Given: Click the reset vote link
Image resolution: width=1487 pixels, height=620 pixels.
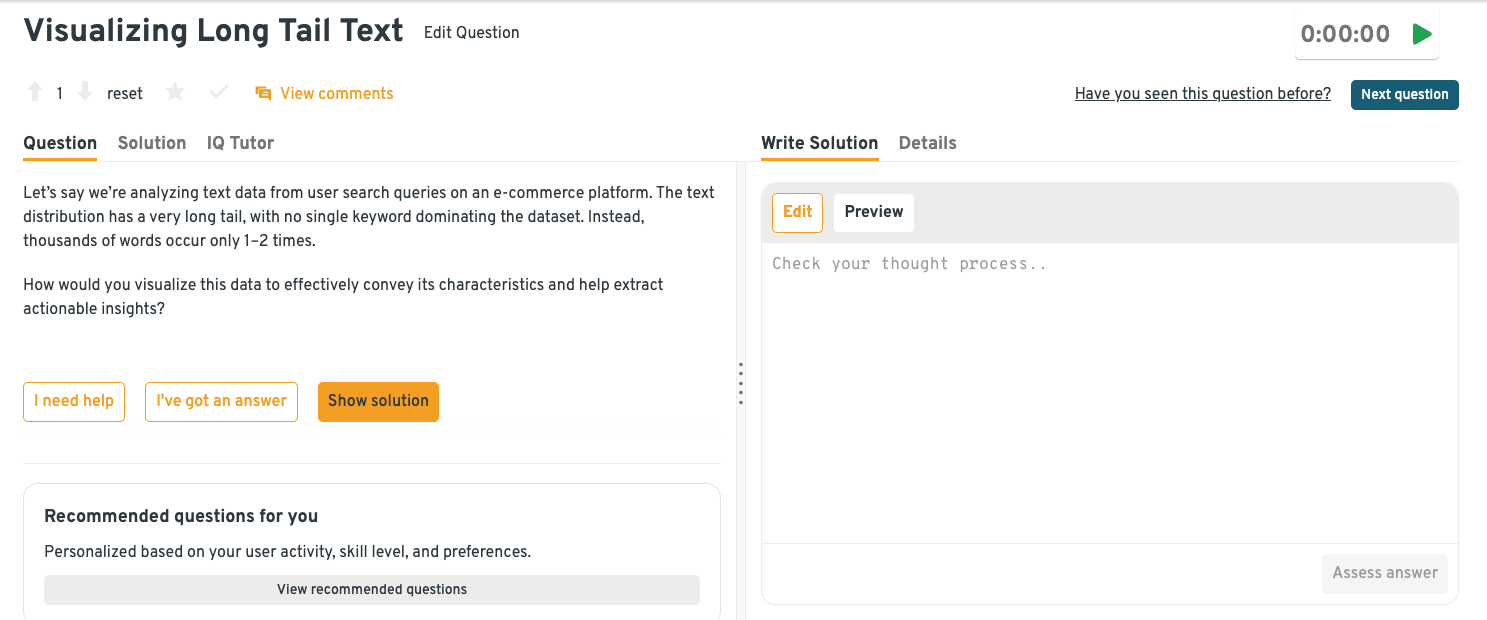Looking at the screenshot, I should 125,94.
